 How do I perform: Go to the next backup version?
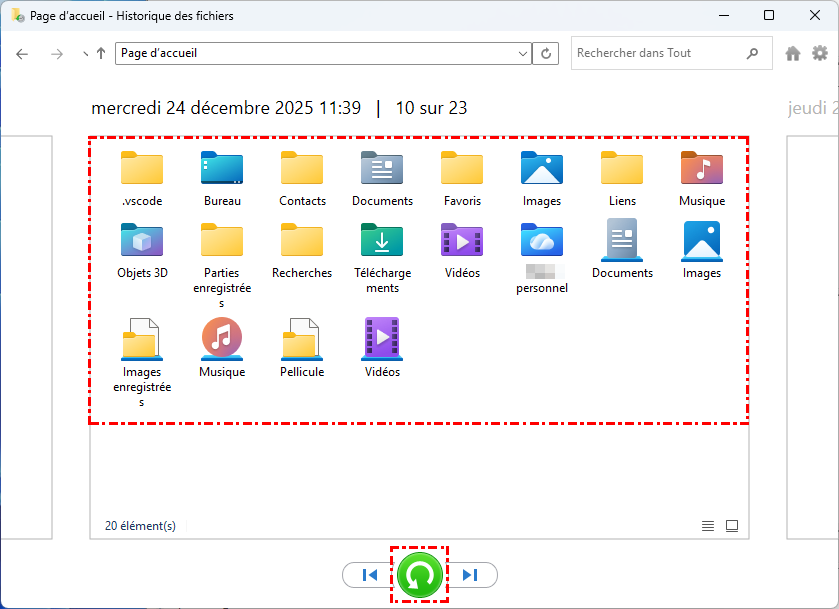click(471, 575)
